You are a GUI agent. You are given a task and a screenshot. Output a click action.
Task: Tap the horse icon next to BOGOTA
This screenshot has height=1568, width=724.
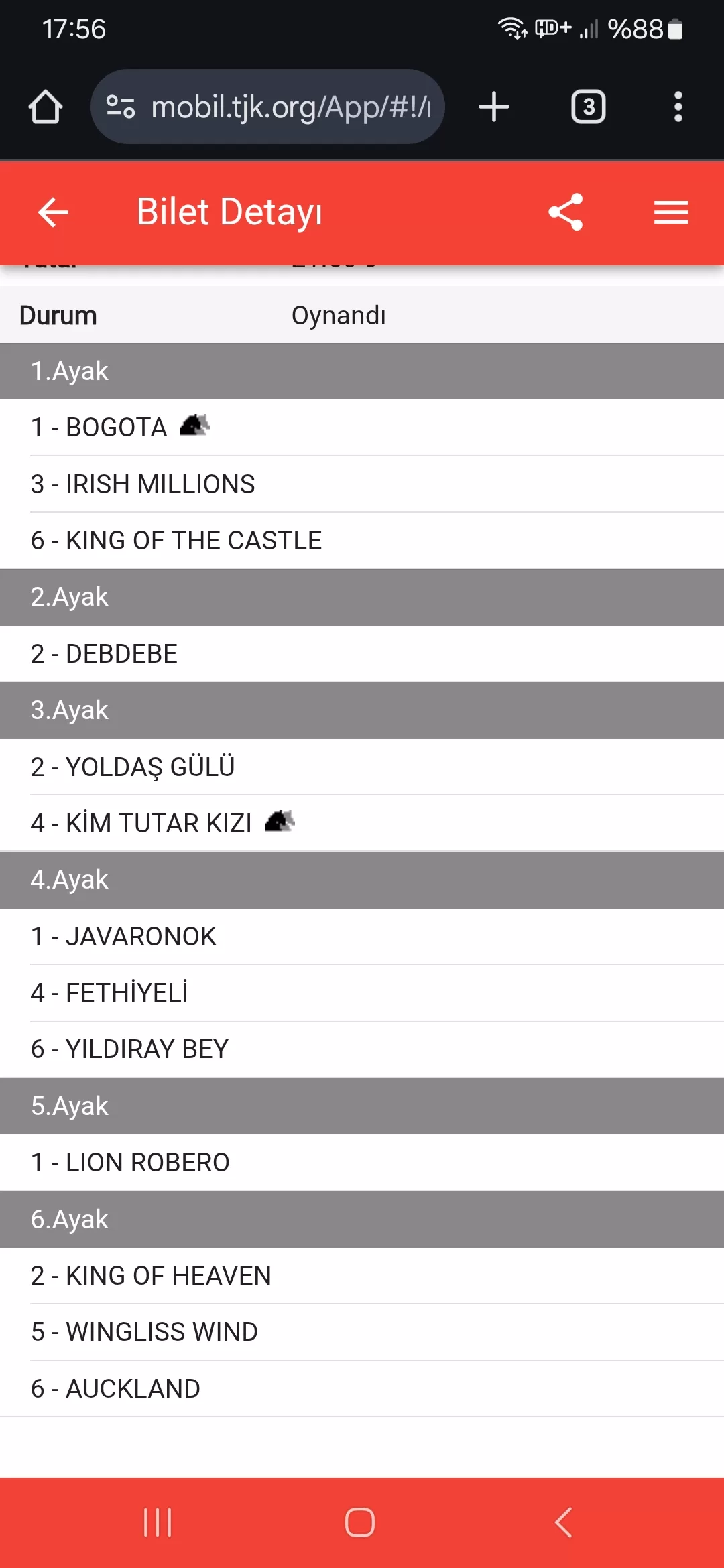[x=194, y=426]
